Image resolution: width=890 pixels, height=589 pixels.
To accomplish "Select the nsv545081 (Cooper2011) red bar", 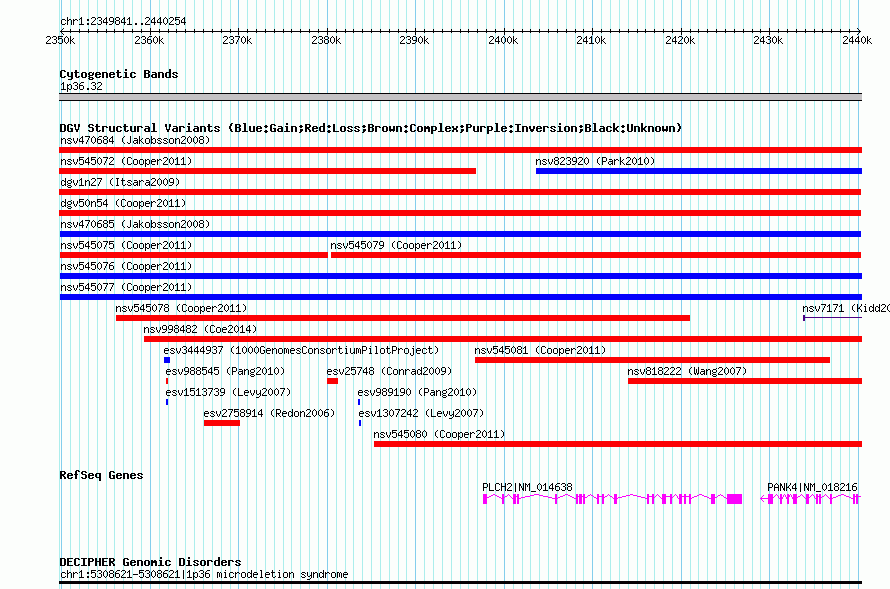I will (652, 360).
